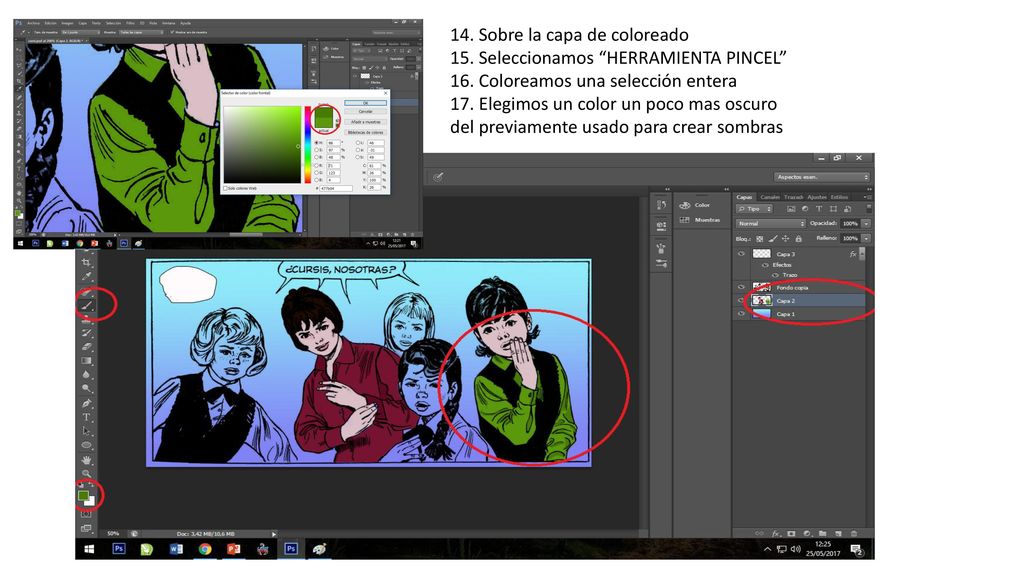Select the Brush tool in large Photoshop toolbar
1024x576 pixels.
coord(86,305)
